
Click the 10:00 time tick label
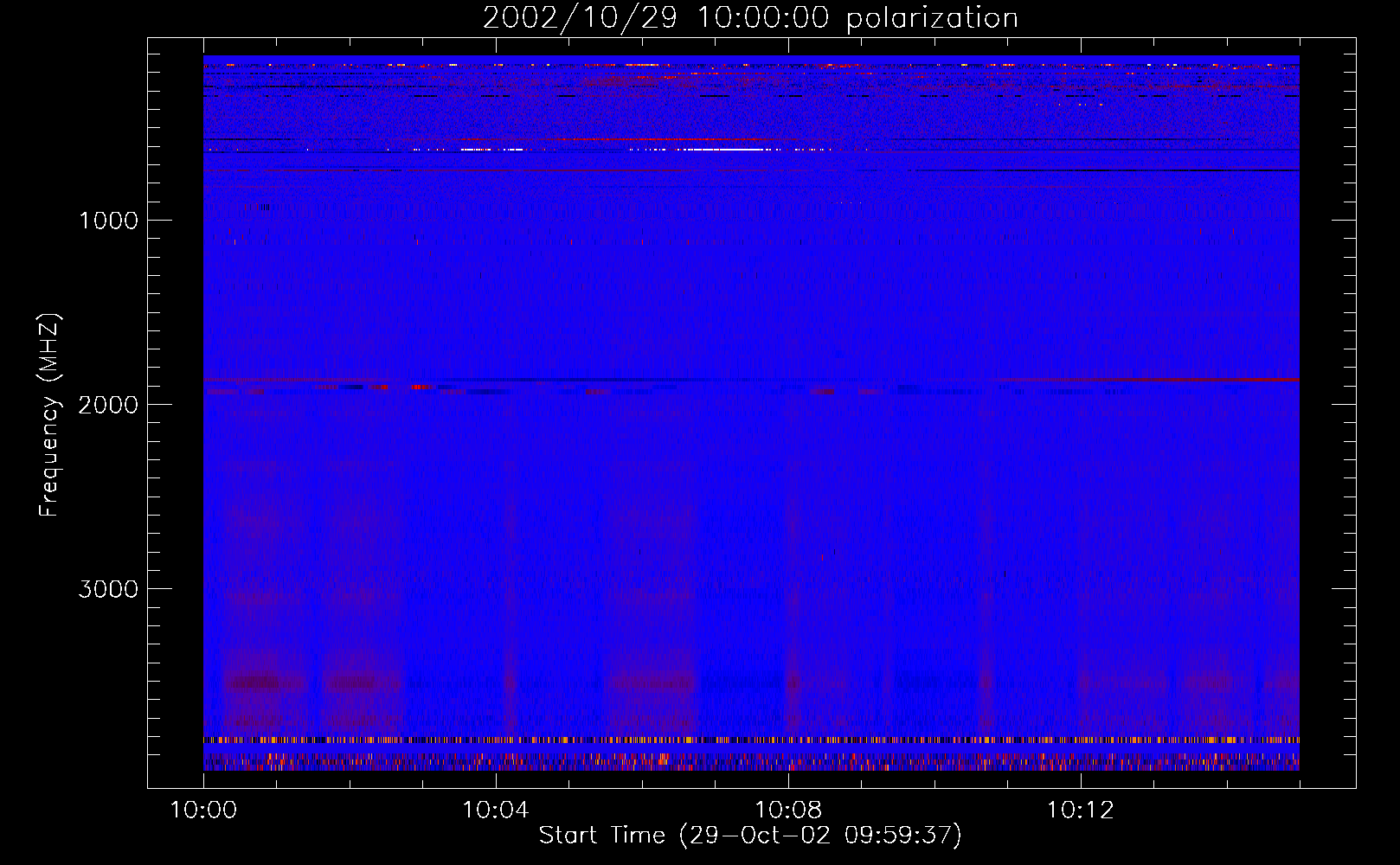[203, 811]
